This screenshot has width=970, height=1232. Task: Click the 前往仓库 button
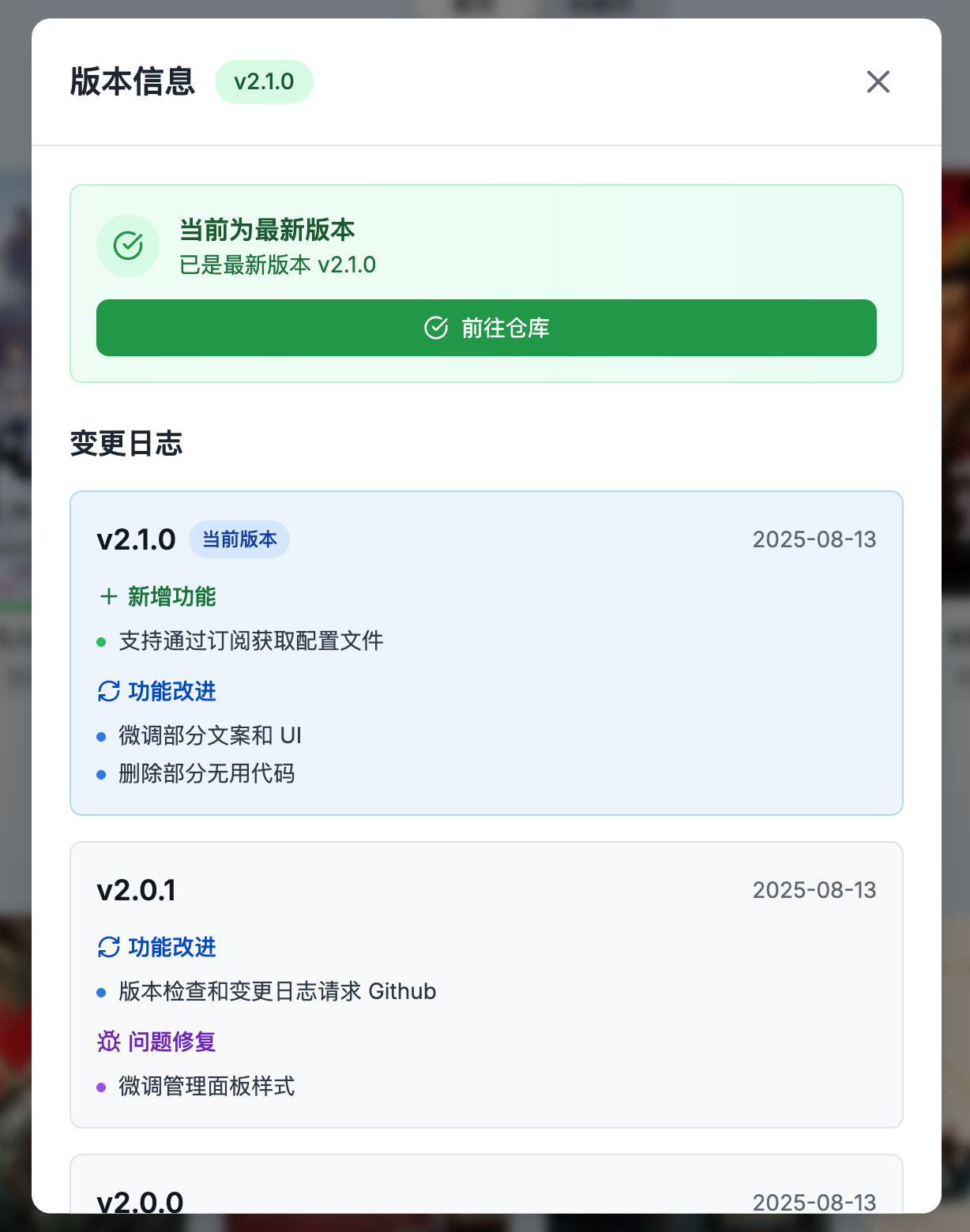[487, 328]
